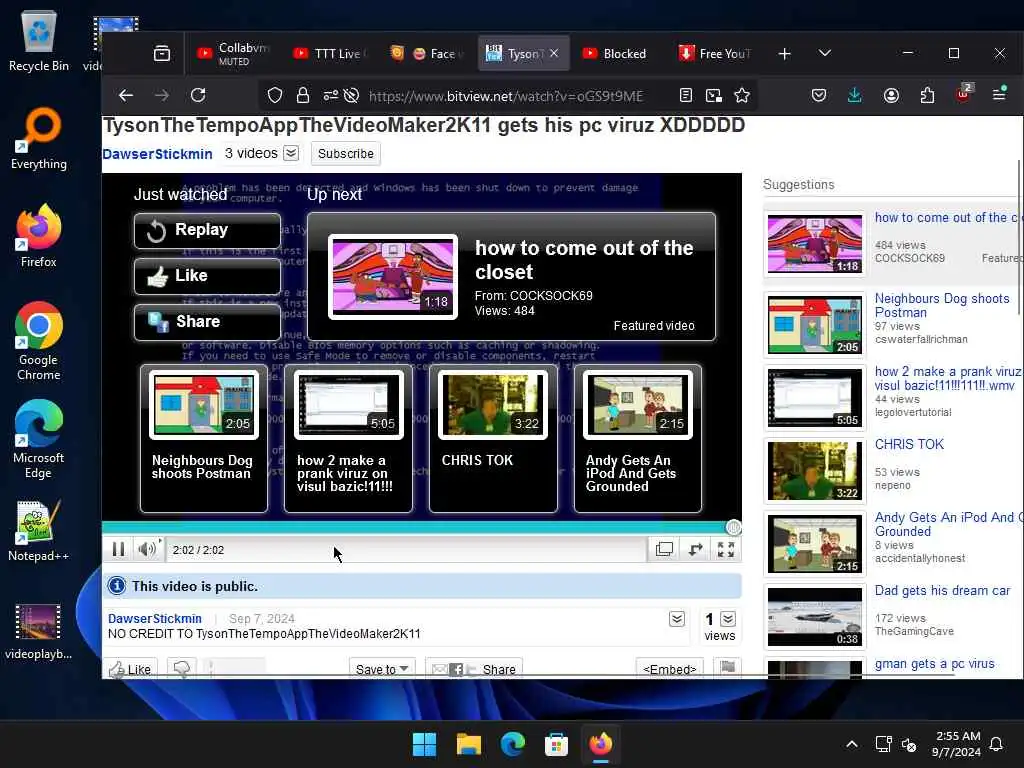1024x768 pixels.
Task: Switch to the Blocked tab
Action: [616, 54]
